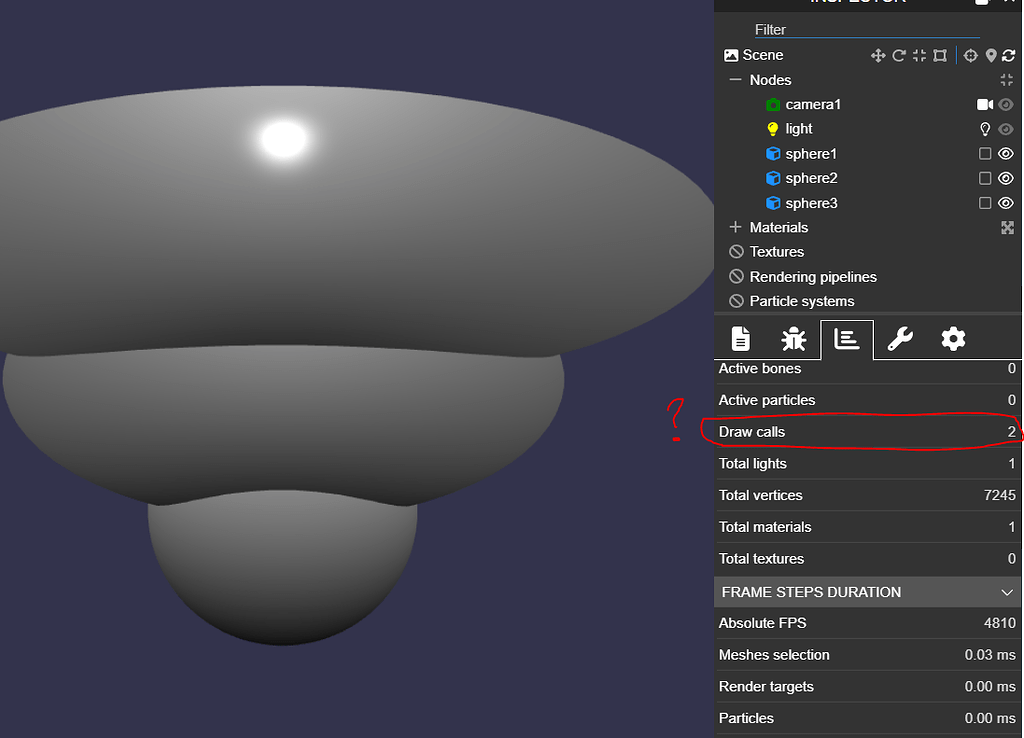Open the Settings tab with the gear icon

[x=952, y=339]
